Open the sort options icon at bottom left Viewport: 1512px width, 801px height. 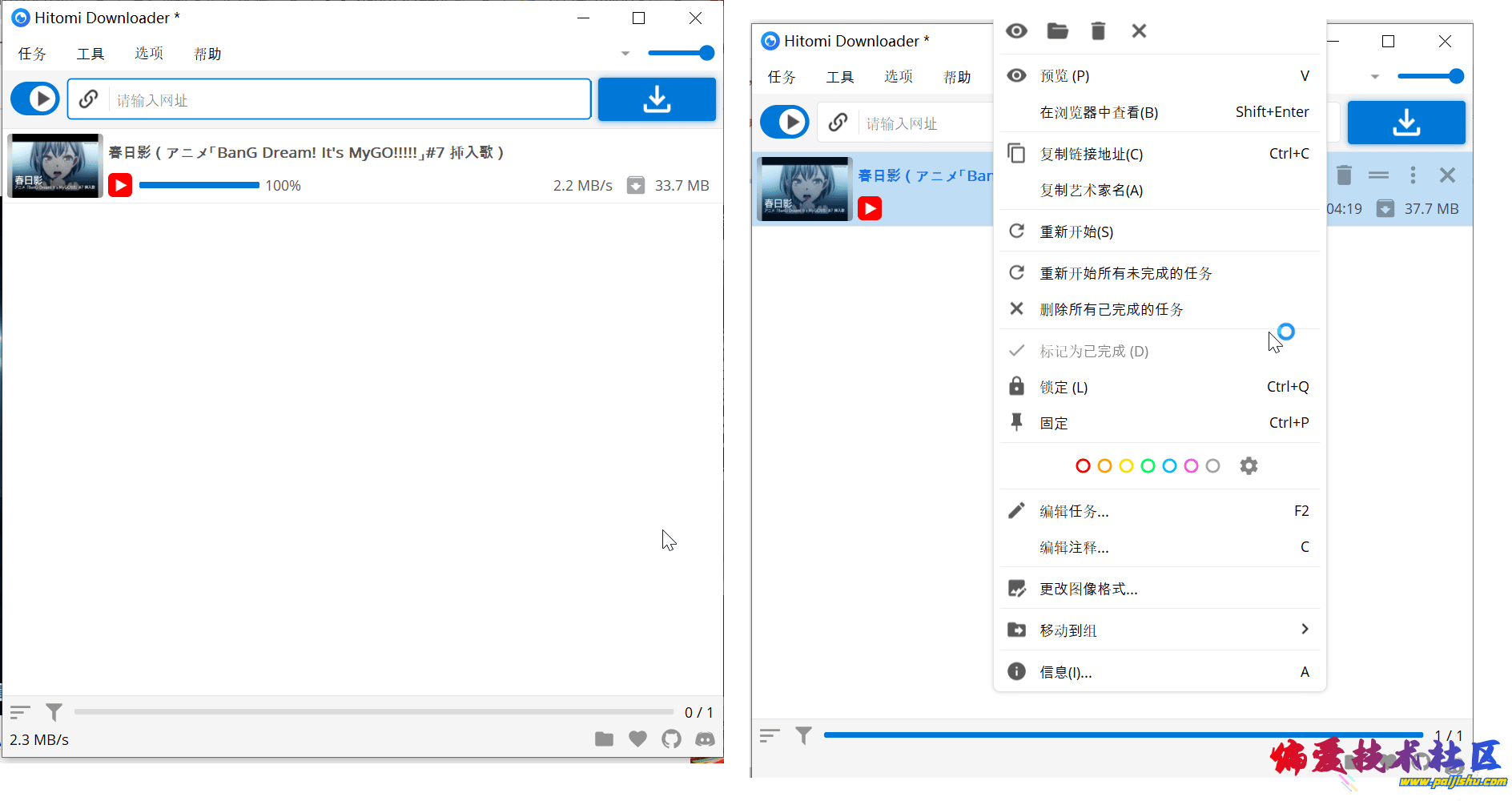coord(21,711)
